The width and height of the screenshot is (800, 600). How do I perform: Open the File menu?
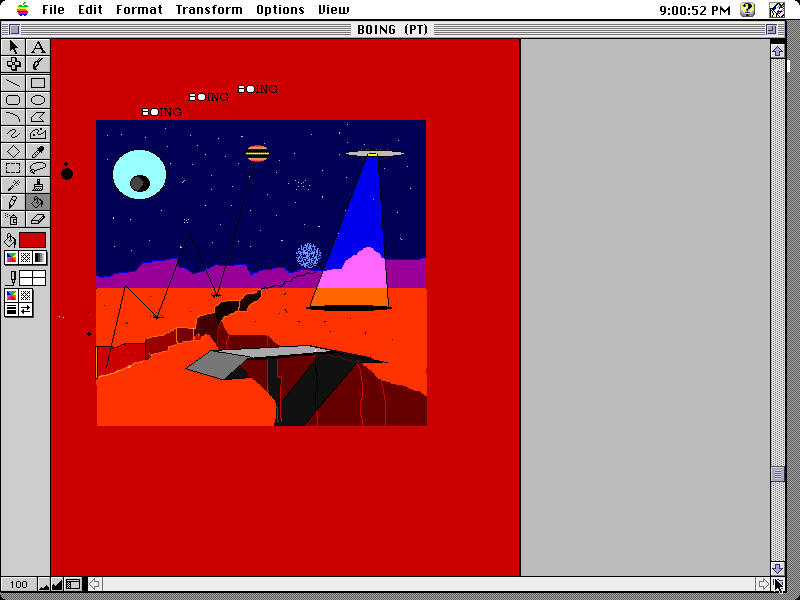(x=53, y=10)
